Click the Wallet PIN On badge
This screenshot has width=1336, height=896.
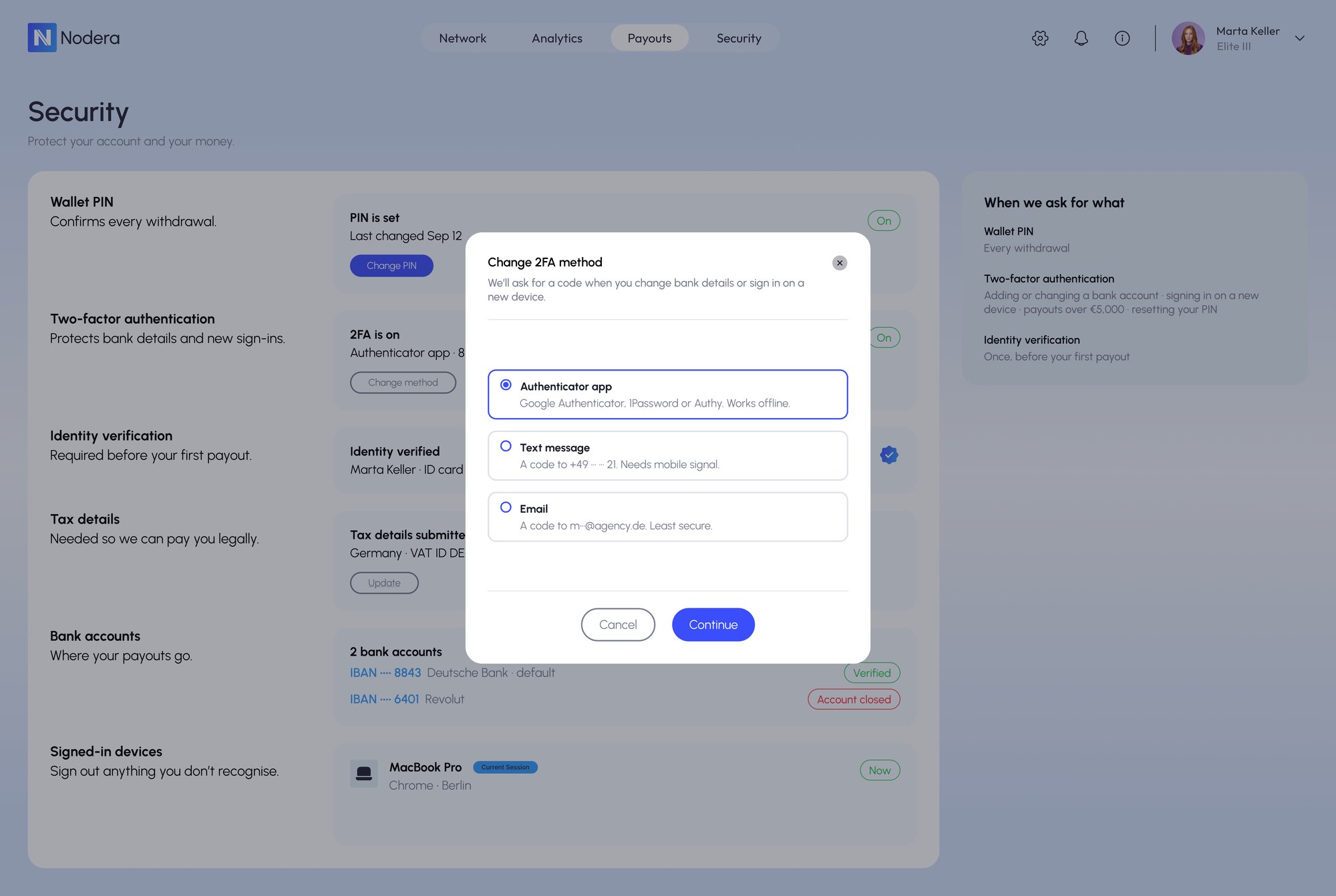[884, 220]
